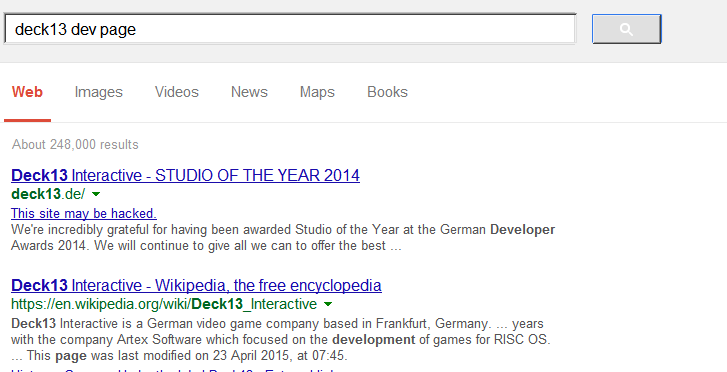The height and width of the screenshot is (372, 727).
Task: Open the Books tab
Action: 387,92
